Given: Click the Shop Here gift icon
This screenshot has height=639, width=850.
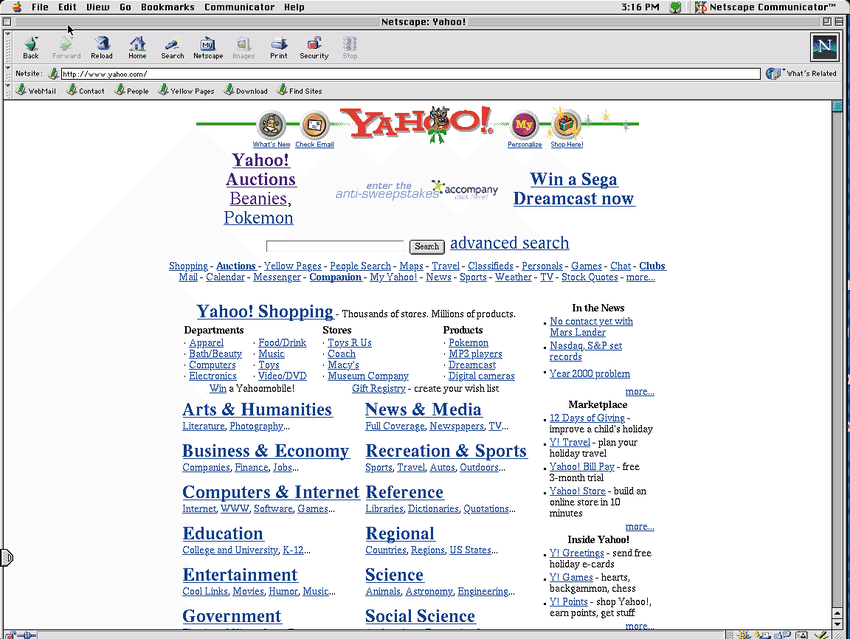Looking at the screenshot, I should 566,125.
